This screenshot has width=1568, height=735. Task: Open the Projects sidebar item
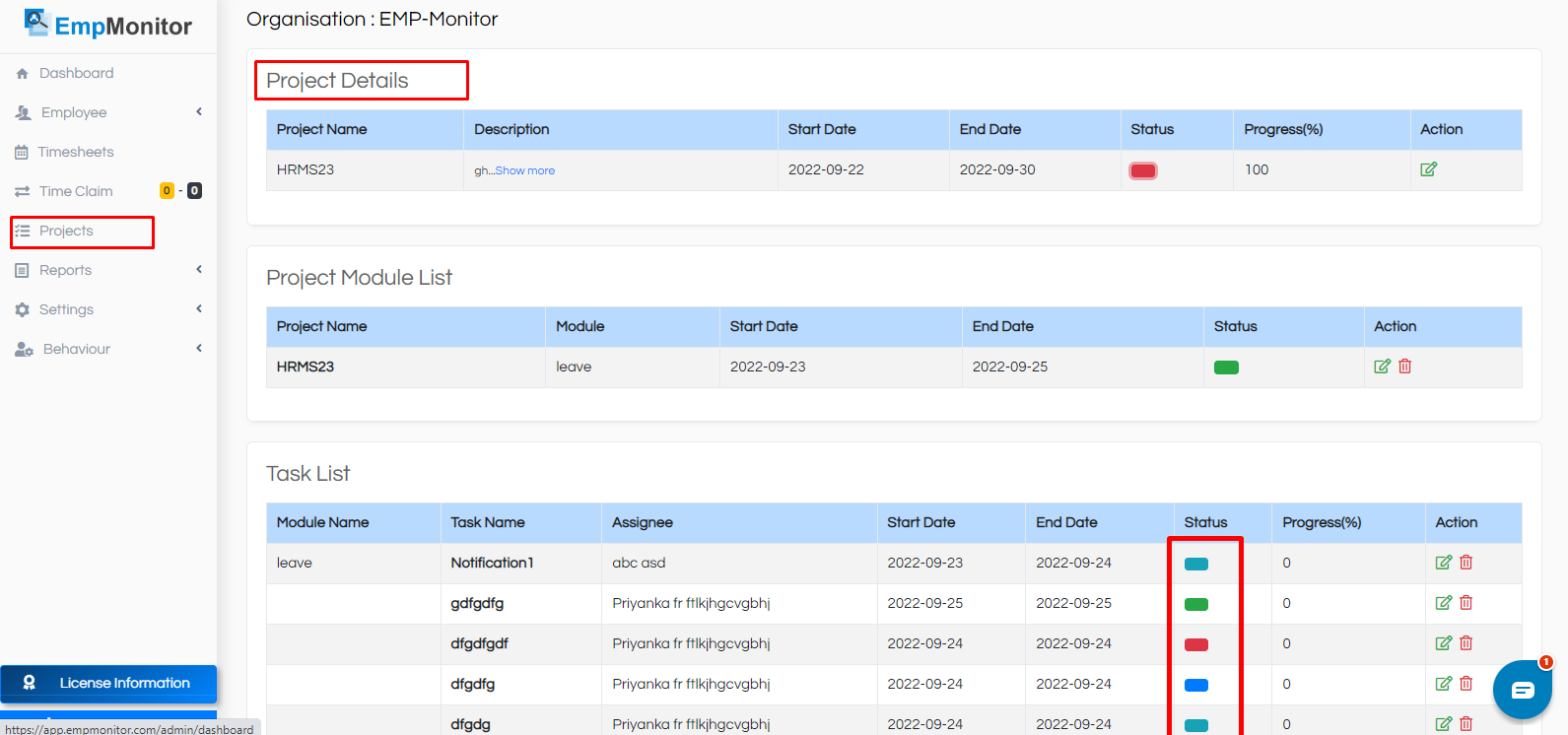66,231
